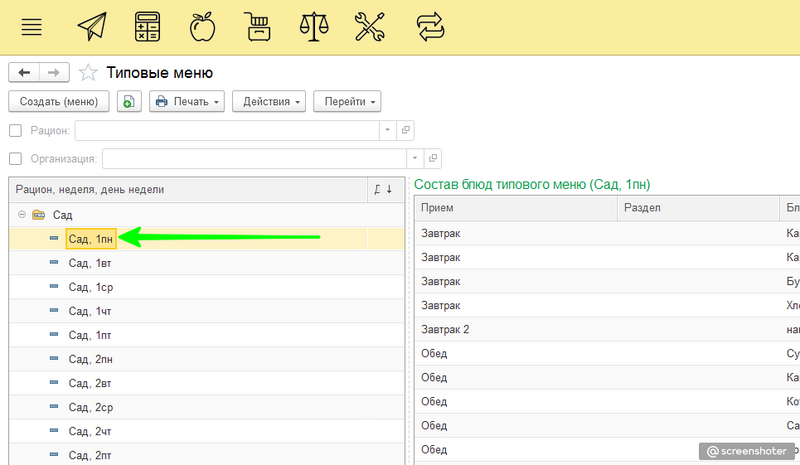Open the Рацион dropdown list

tap(388, 130)
